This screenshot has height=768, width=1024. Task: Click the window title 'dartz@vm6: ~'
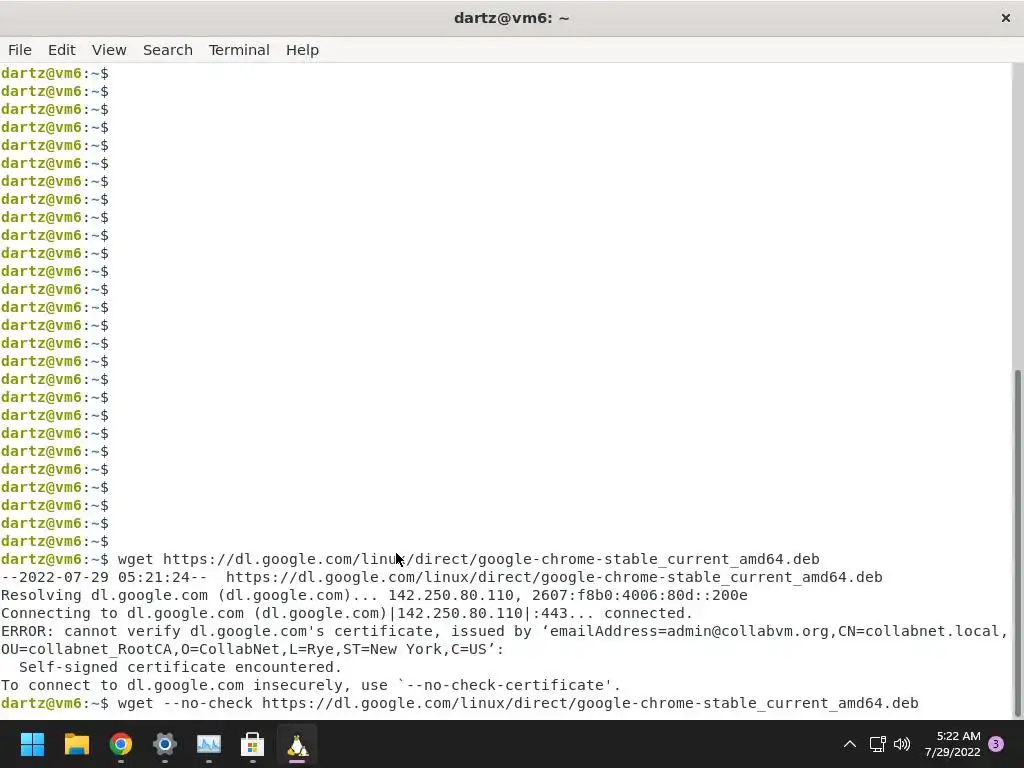coord(511,18)
